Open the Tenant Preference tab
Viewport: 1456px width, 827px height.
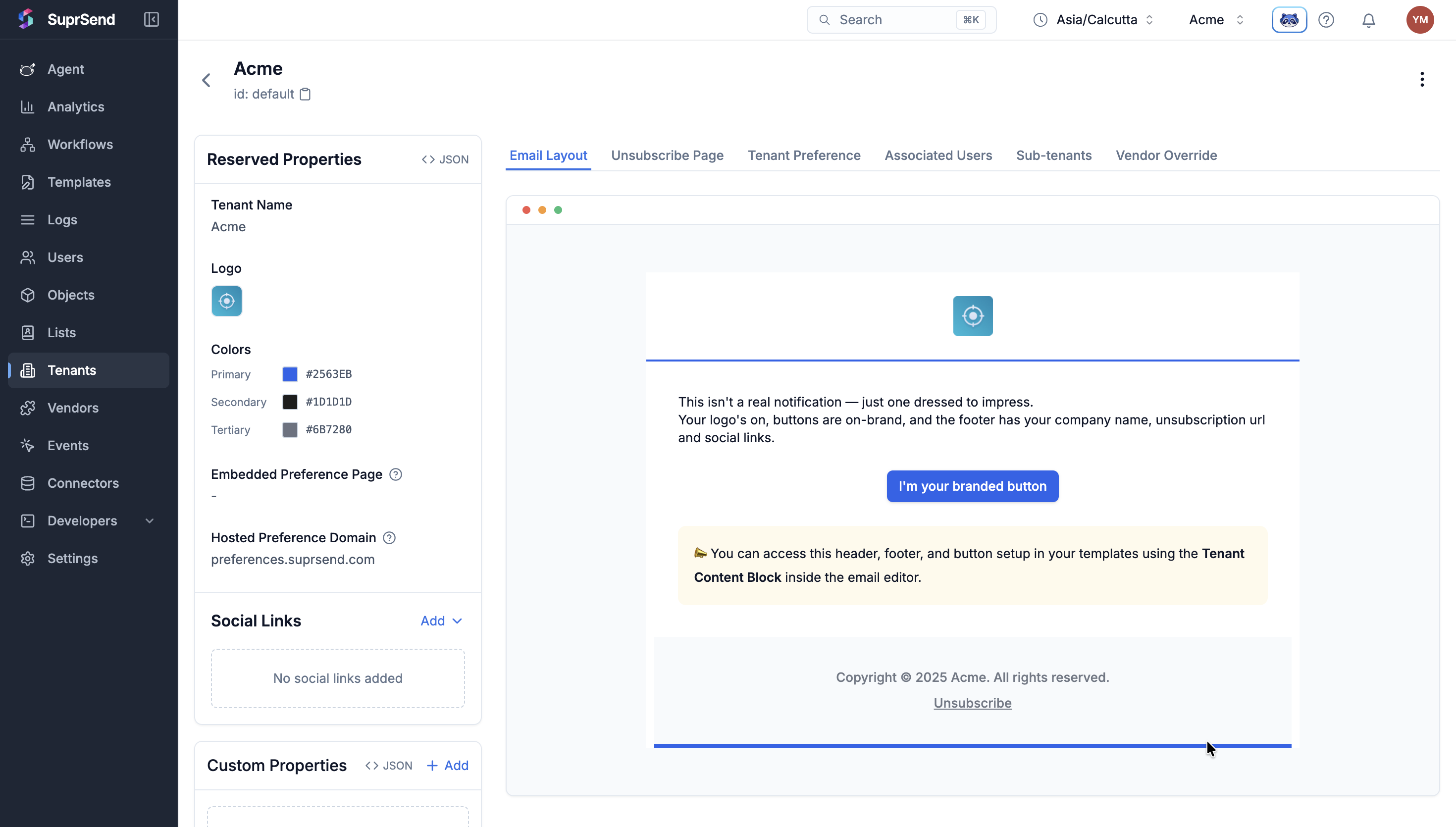point(804,155)
